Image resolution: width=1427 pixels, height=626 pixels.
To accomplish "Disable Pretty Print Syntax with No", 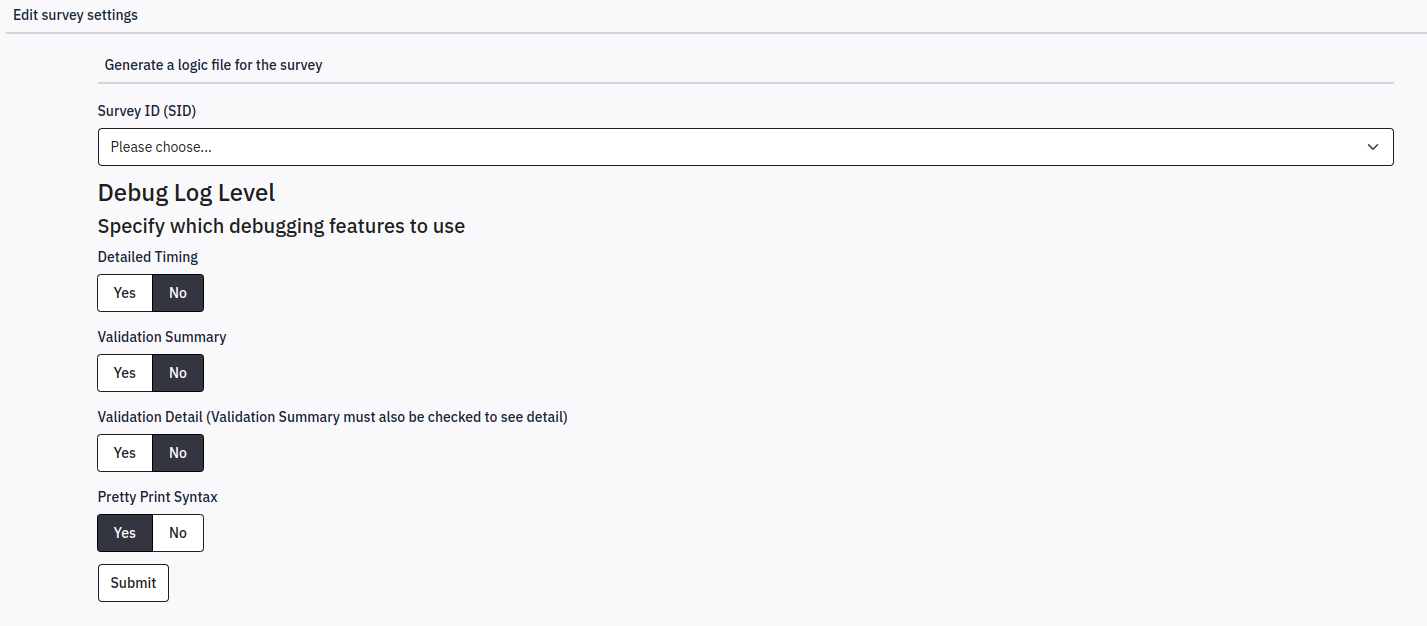I will click(x=178, y=533).
